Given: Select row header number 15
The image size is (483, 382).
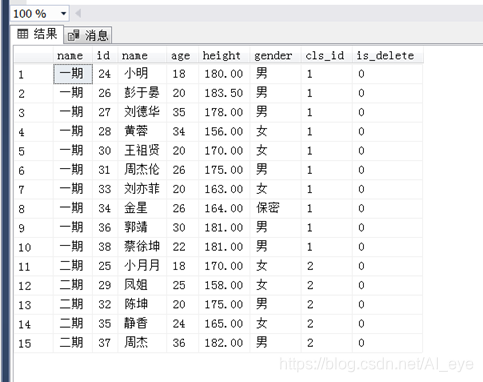Looking at the screenshot, I should point(33,343).
